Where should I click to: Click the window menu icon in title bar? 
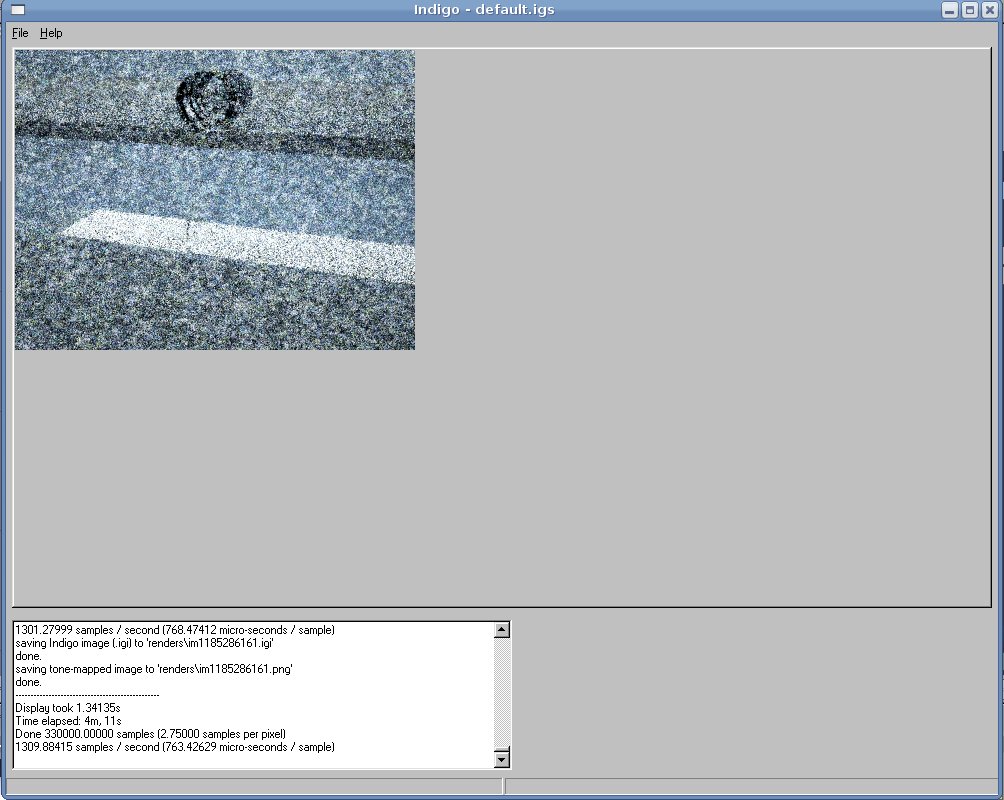pos(17,10)
